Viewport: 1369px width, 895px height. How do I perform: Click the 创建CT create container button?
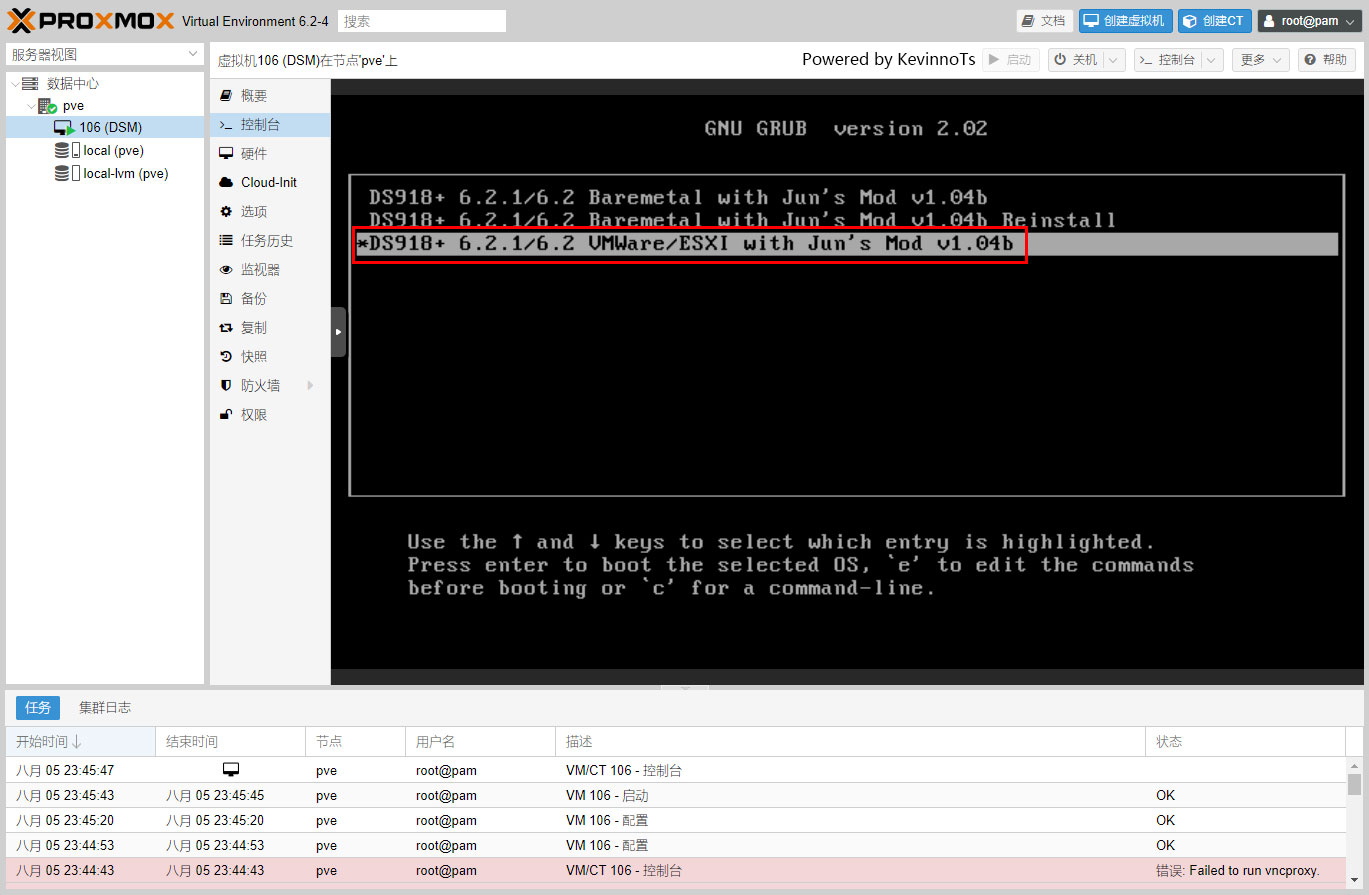1214,21
